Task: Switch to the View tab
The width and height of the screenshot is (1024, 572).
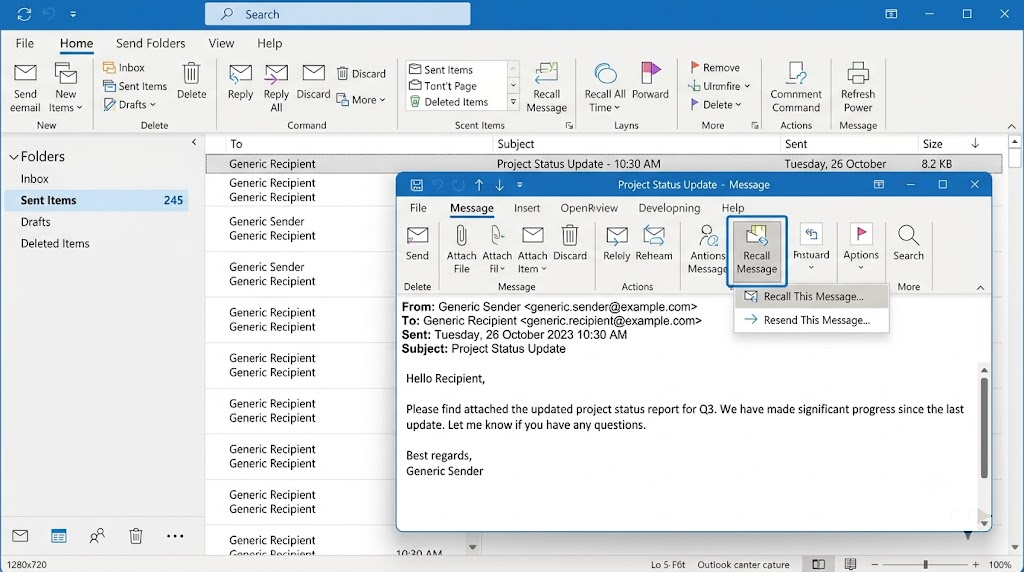Action: tap(221, 43)
